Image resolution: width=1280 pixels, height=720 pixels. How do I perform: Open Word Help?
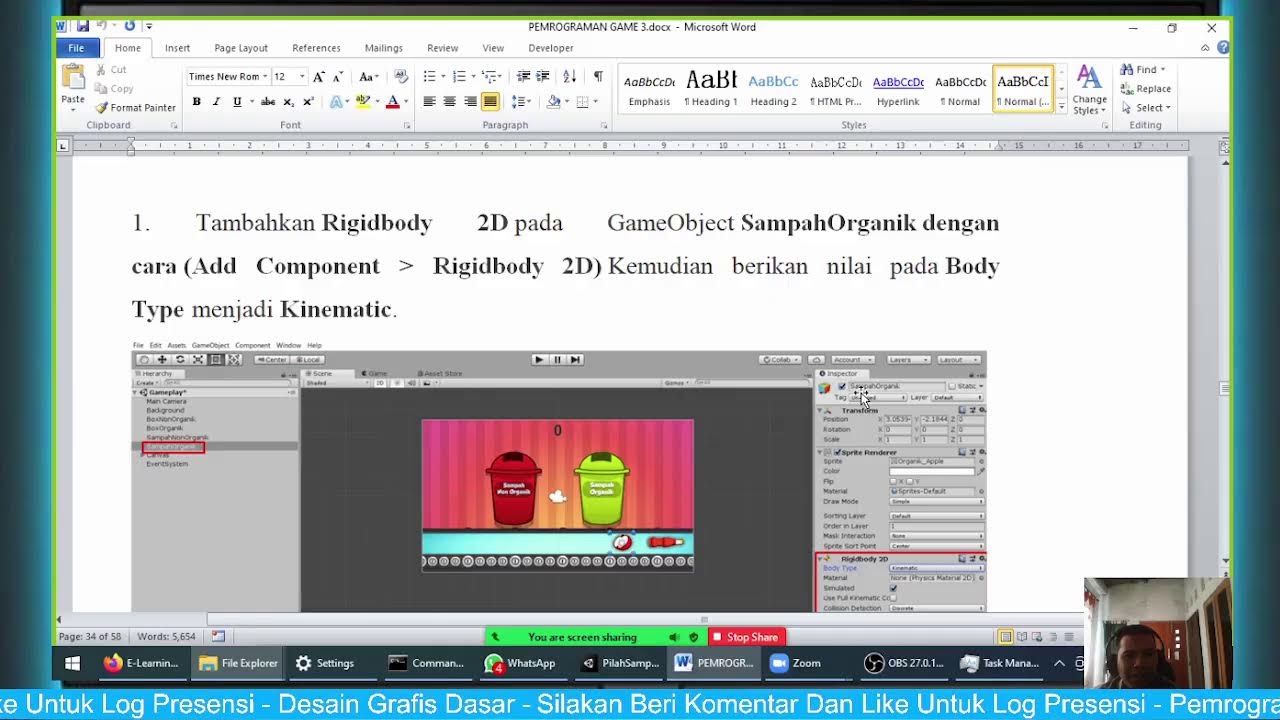[x=1223, y=48]
